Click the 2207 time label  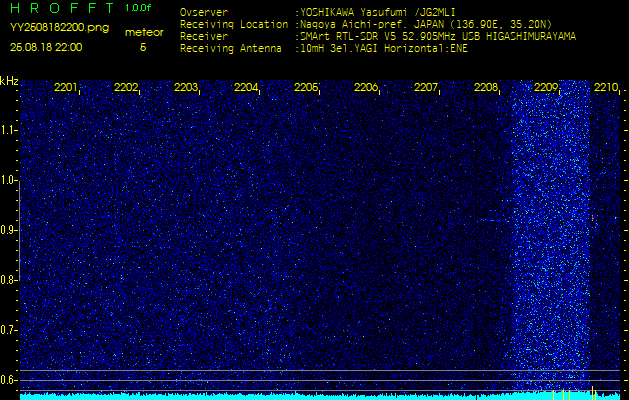pos(426,87)
